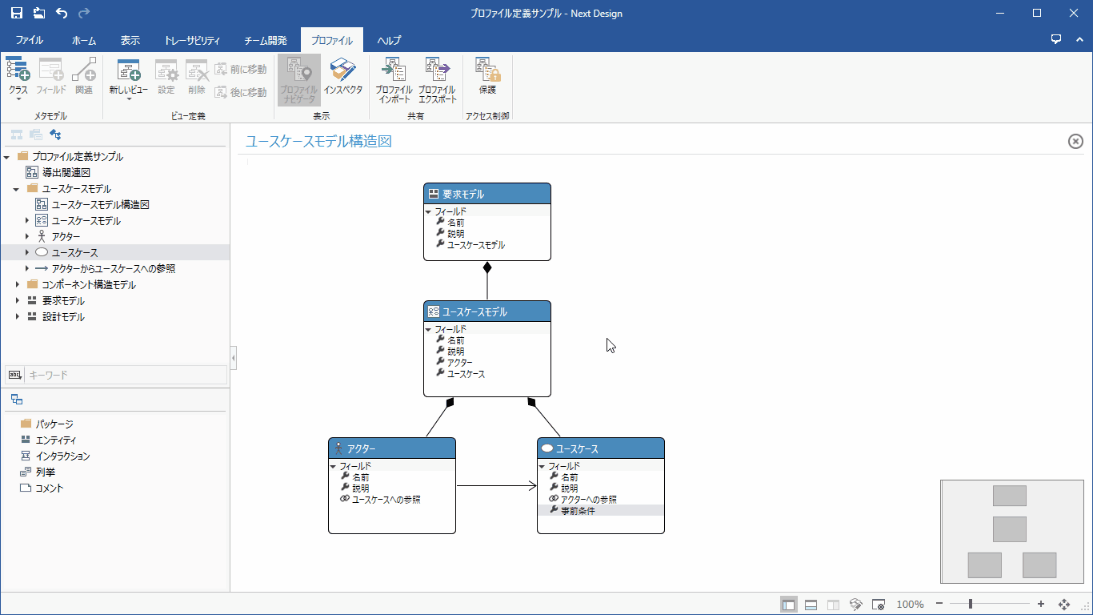Open access control with the 保護 icon

486,72
